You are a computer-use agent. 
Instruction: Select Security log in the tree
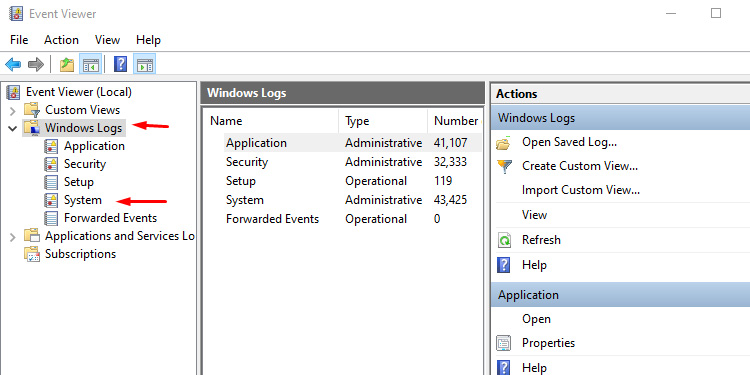click(x=85, y=164)
